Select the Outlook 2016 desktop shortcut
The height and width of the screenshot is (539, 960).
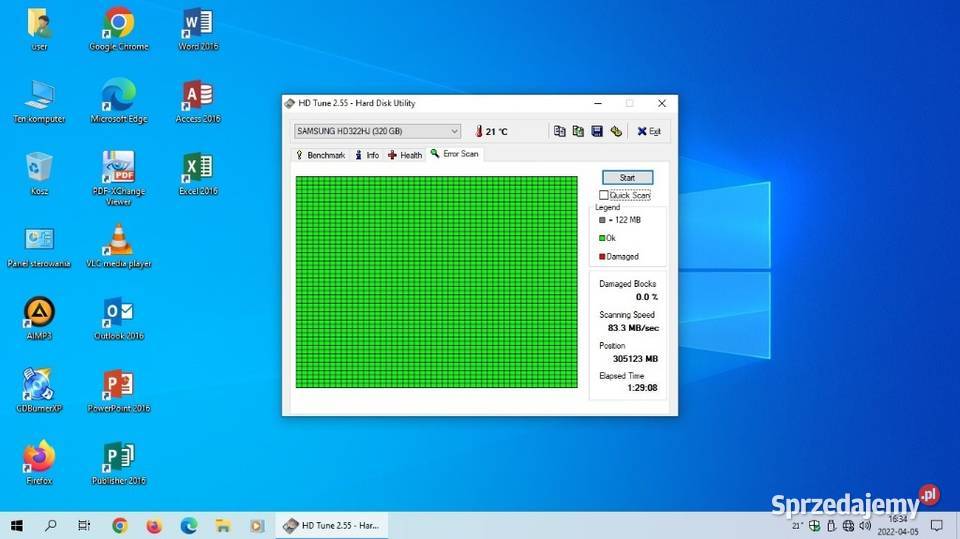(x=119, y=318)
